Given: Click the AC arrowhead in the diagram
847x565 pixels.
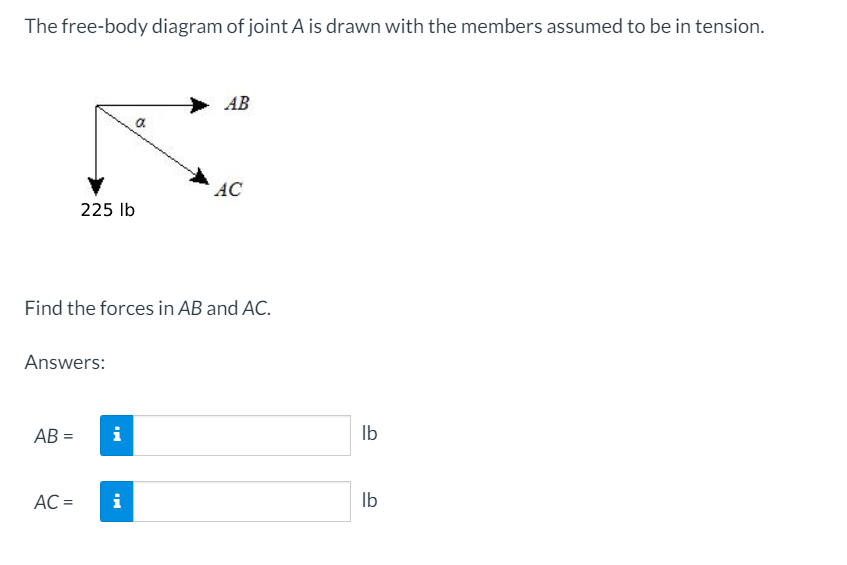Looking at the screenshot, I should point(199,176).
